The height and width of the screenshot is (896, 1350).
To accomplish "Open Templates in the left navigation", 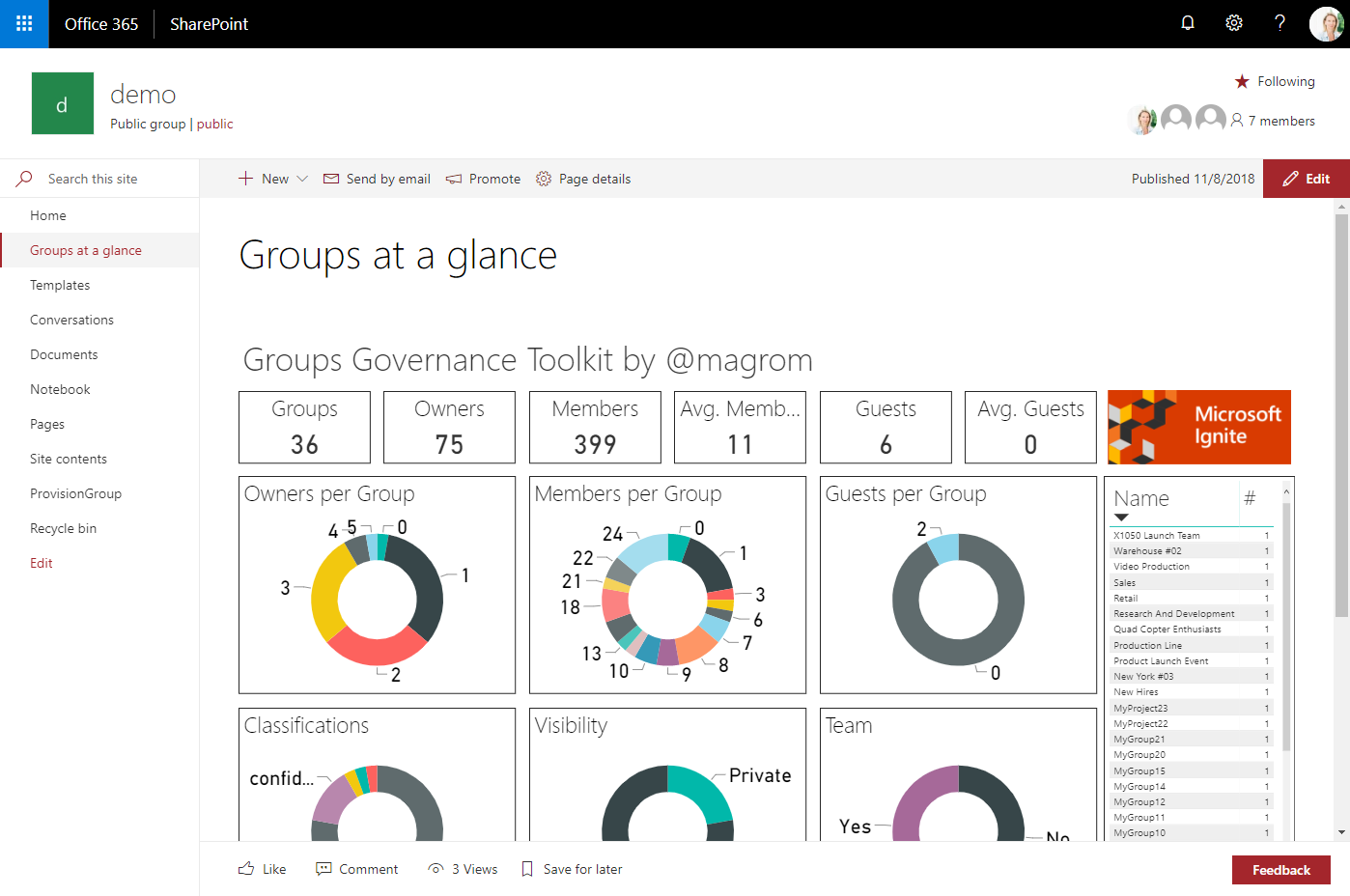I will 60,285.
